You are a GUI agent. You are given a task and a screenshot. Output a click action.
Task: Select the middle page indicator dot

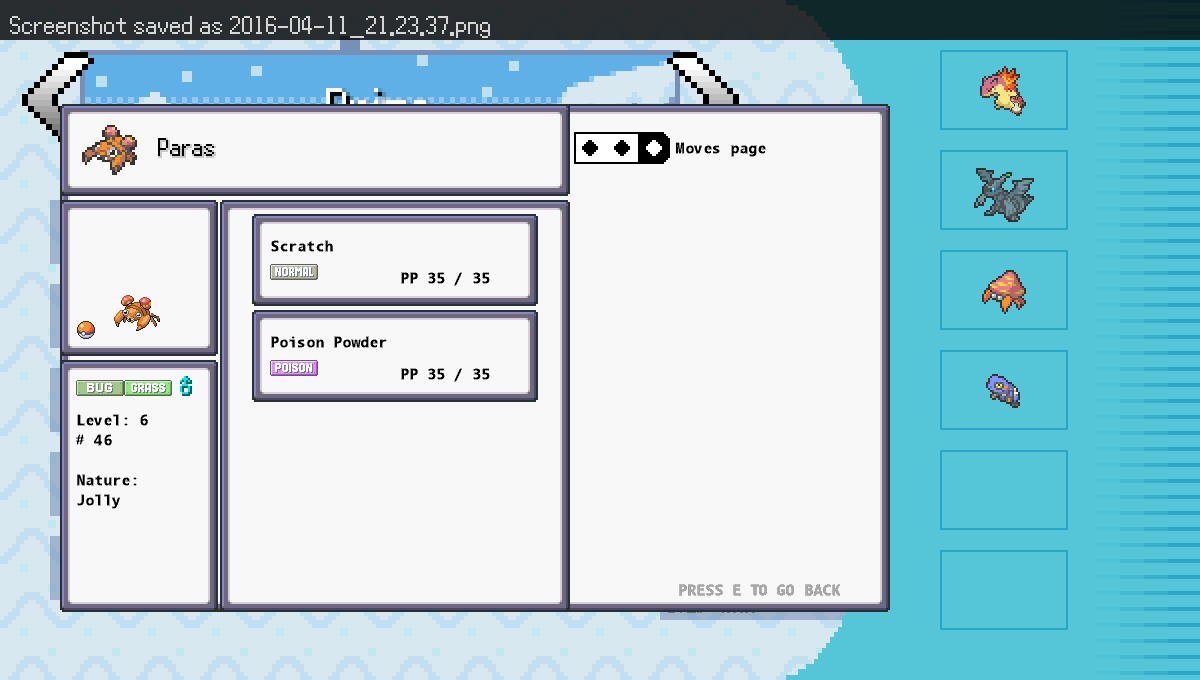622,148
